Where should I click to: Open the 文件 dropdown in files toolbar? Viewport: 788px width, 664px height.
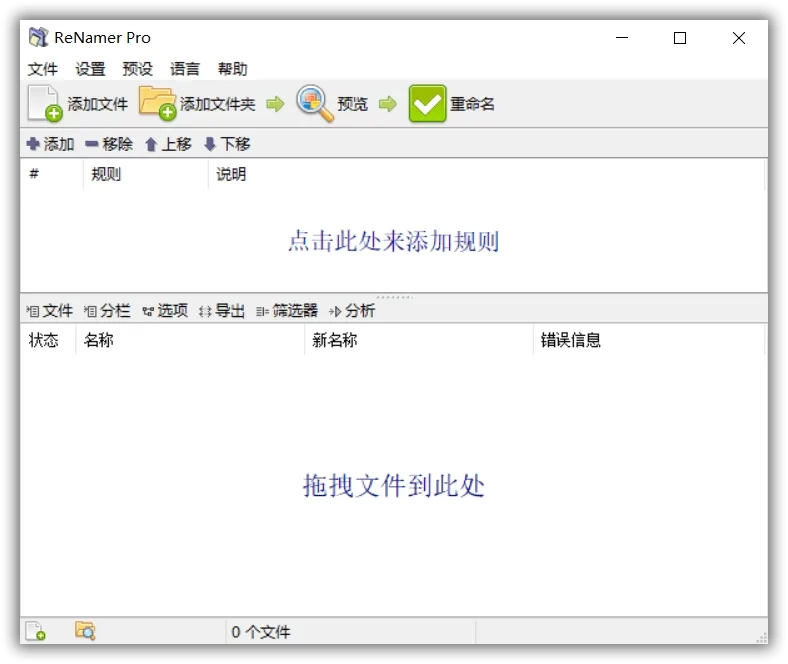tap(50, 311)
